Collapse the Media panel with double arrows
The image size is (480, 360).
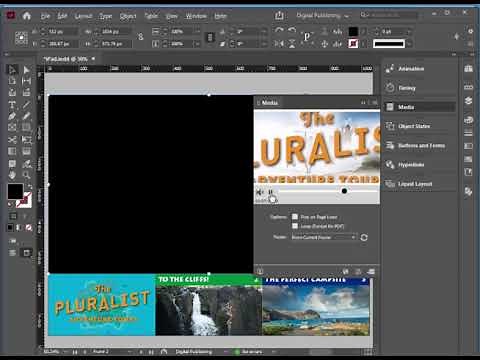tap(364, 103)
